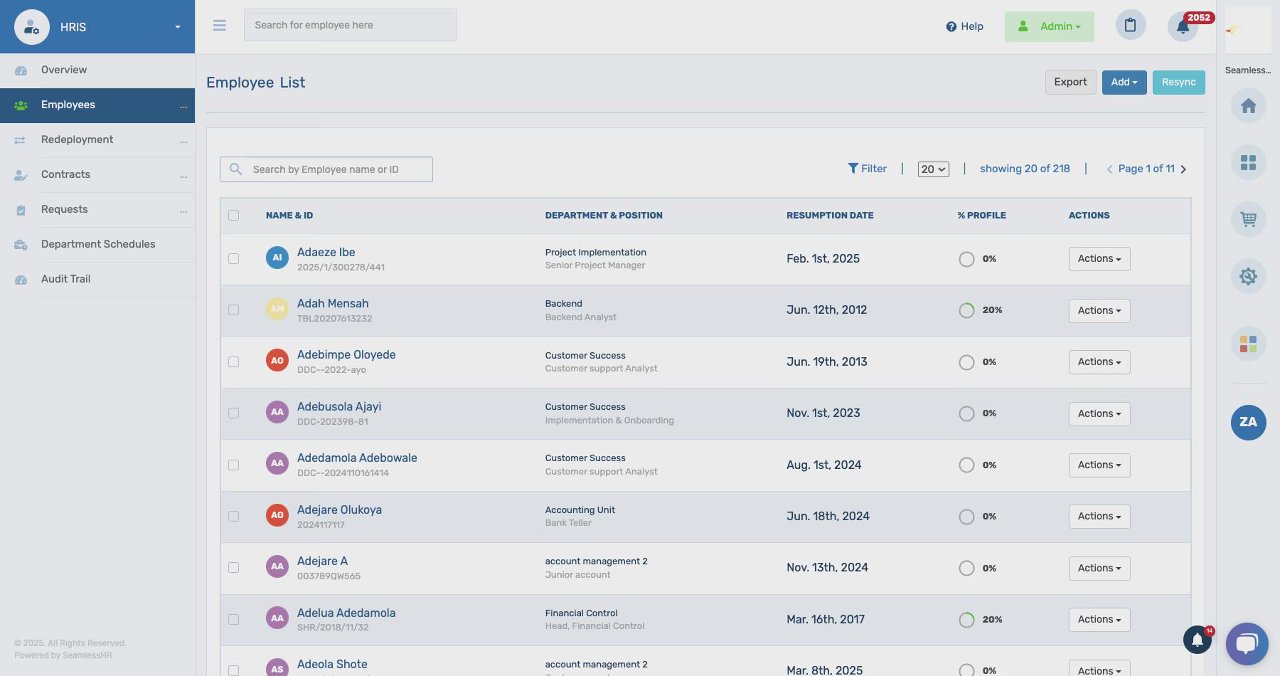Open Actions dropdown for Adebusola Ajayi

tap(1099, 414)
